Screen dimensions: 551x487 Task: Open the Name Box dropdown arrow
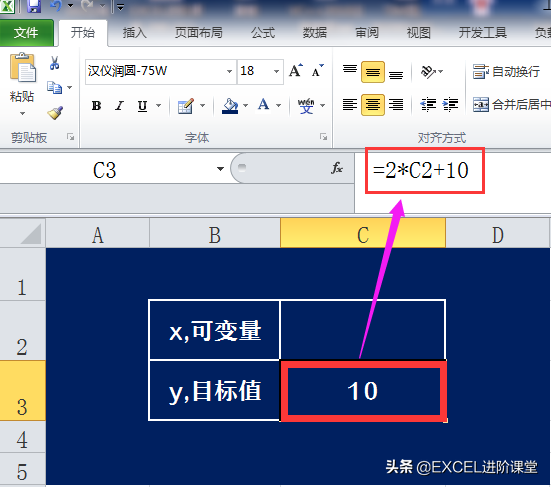click(x=220, y=169)
